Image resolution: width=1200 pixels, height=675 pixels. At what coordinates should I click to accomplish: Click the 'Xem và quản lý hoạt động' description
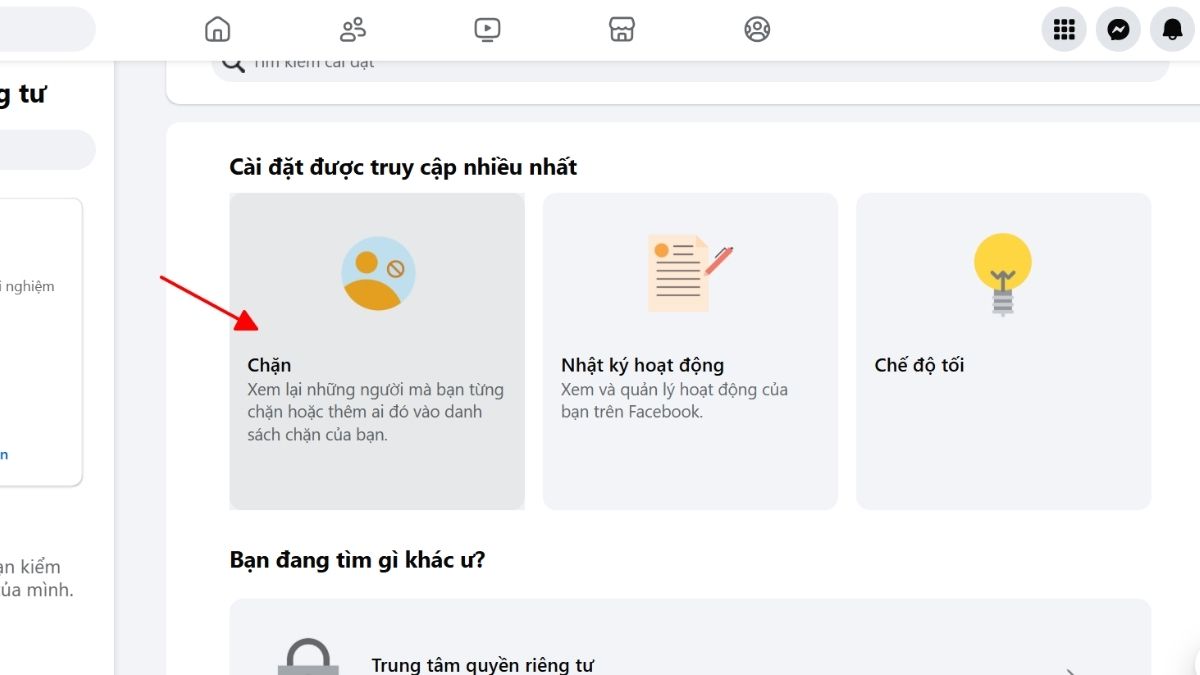click(x=674, y=400)
